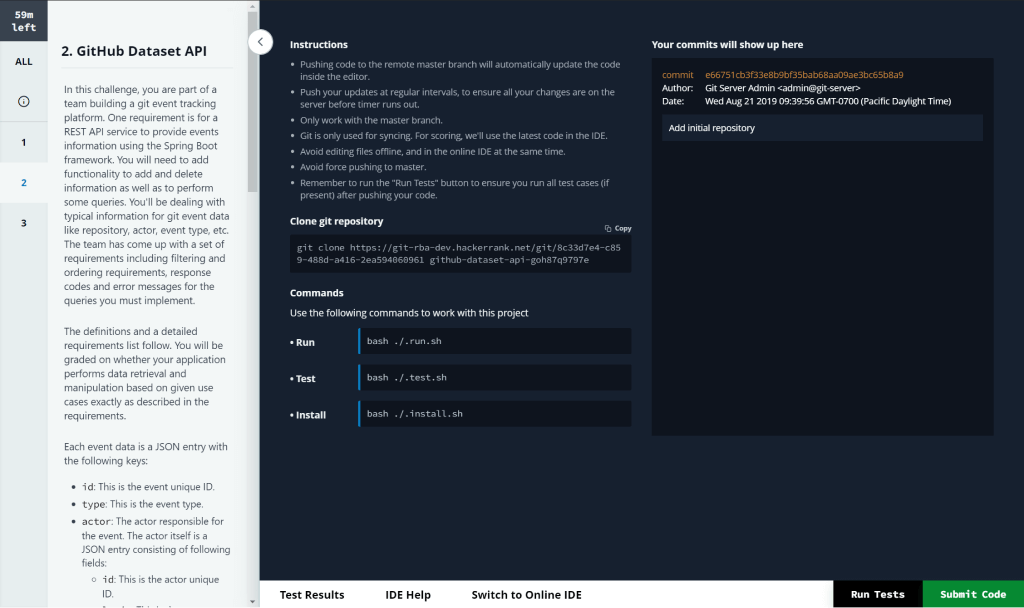Go to question 2
The image size is (1024, 608).
click(24, 183)
